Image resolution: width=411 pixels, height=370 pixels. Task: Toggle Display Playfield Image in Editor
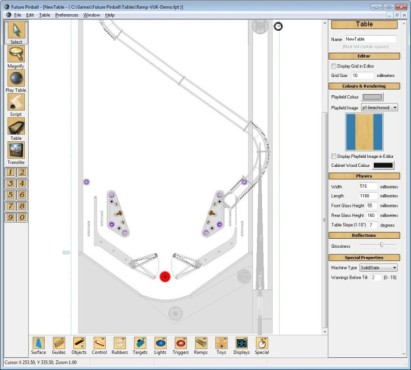(x=333, y=156)
